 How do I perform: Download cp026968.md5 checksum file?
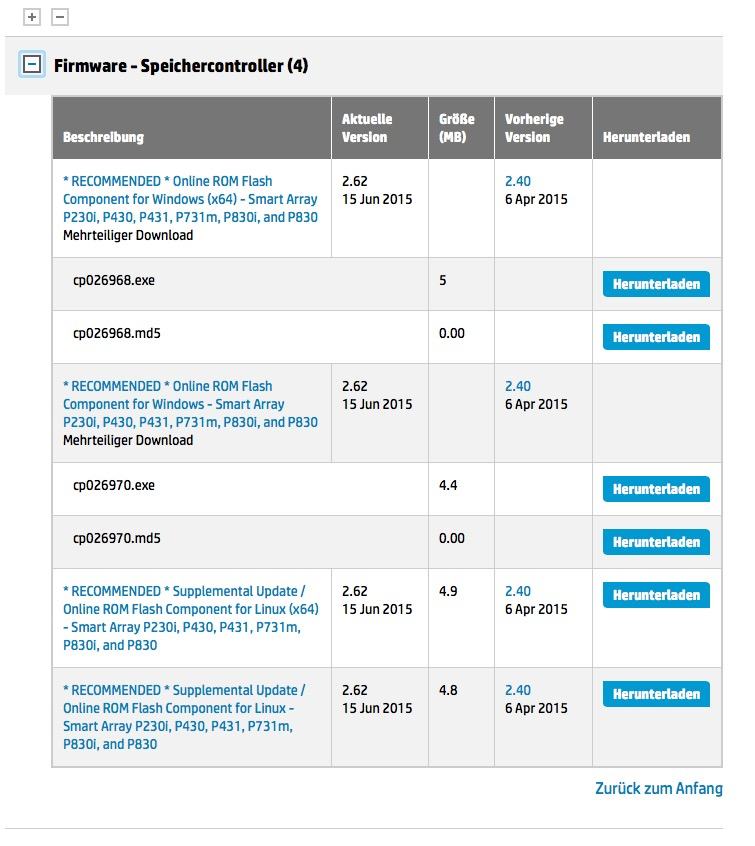(x=656, y=337)
